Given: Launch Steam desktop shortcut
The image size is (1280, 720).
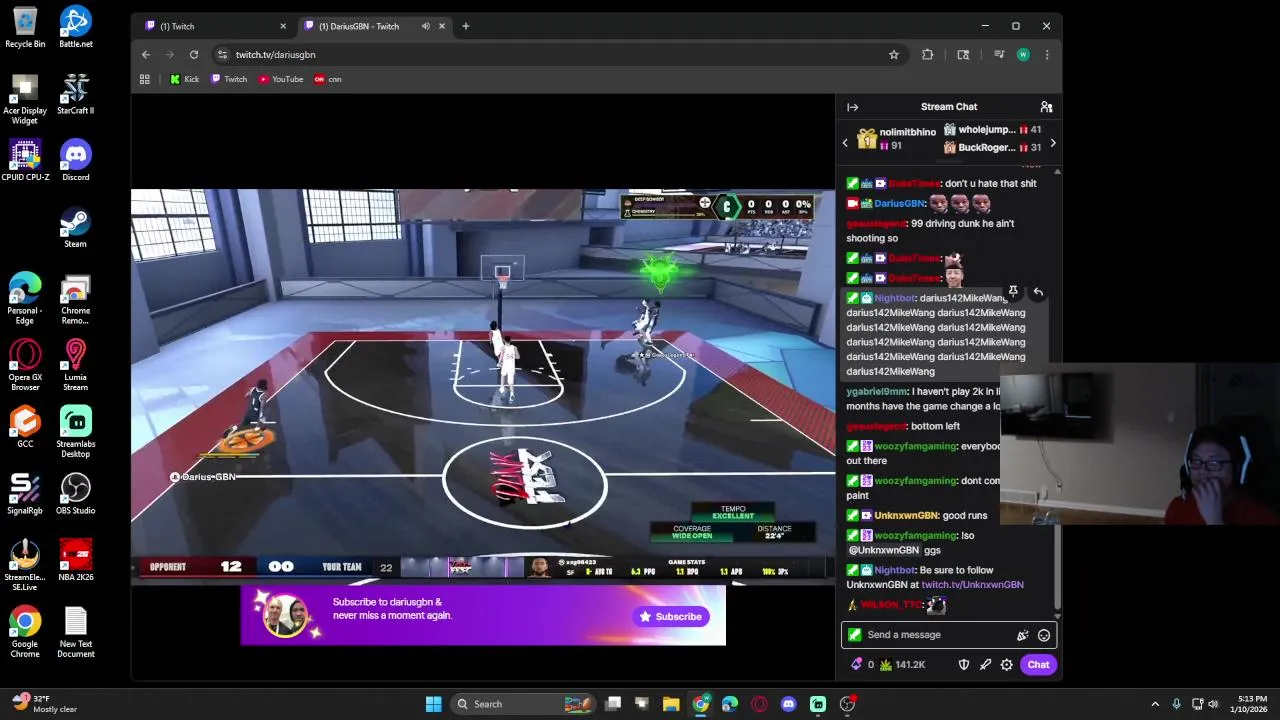Looking at the screenshot, I should tap(76, 227).
